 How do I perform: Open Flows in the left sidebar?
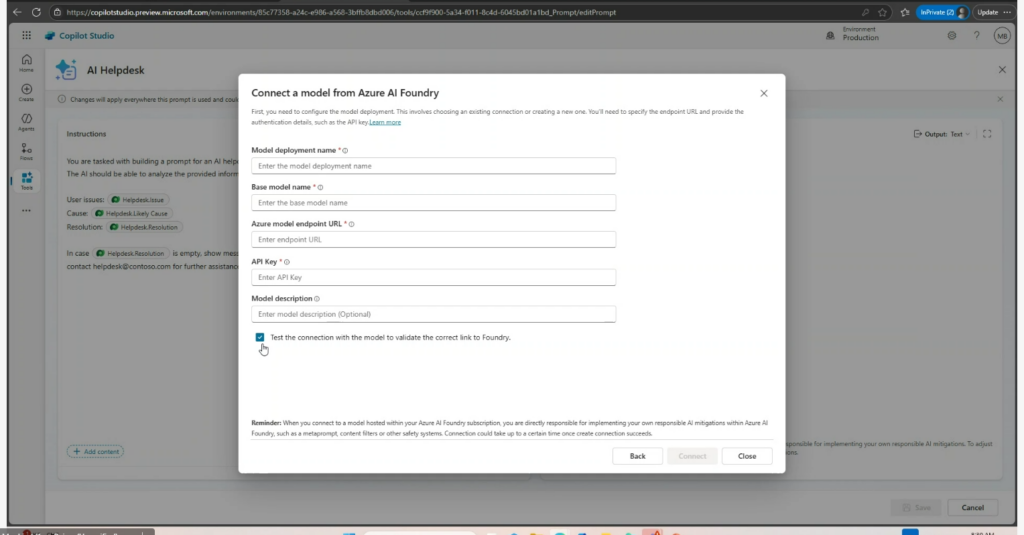pos(26,152)
